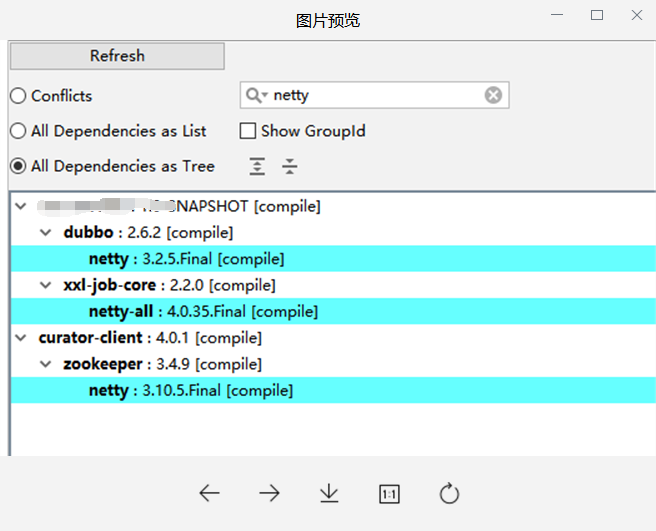Click the netty search input field

[x=374, y=95]
